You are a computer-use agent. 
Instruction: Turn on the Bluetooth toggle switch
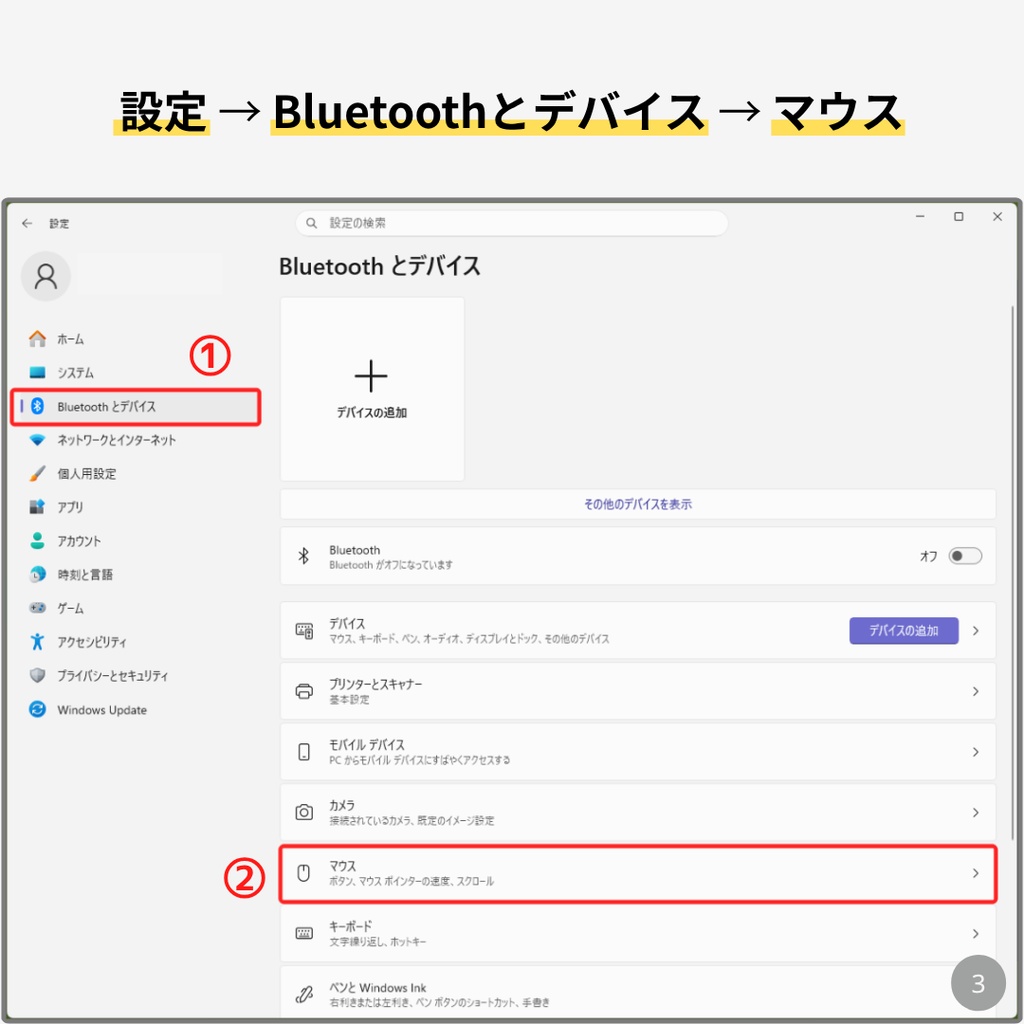coord(965,556)
